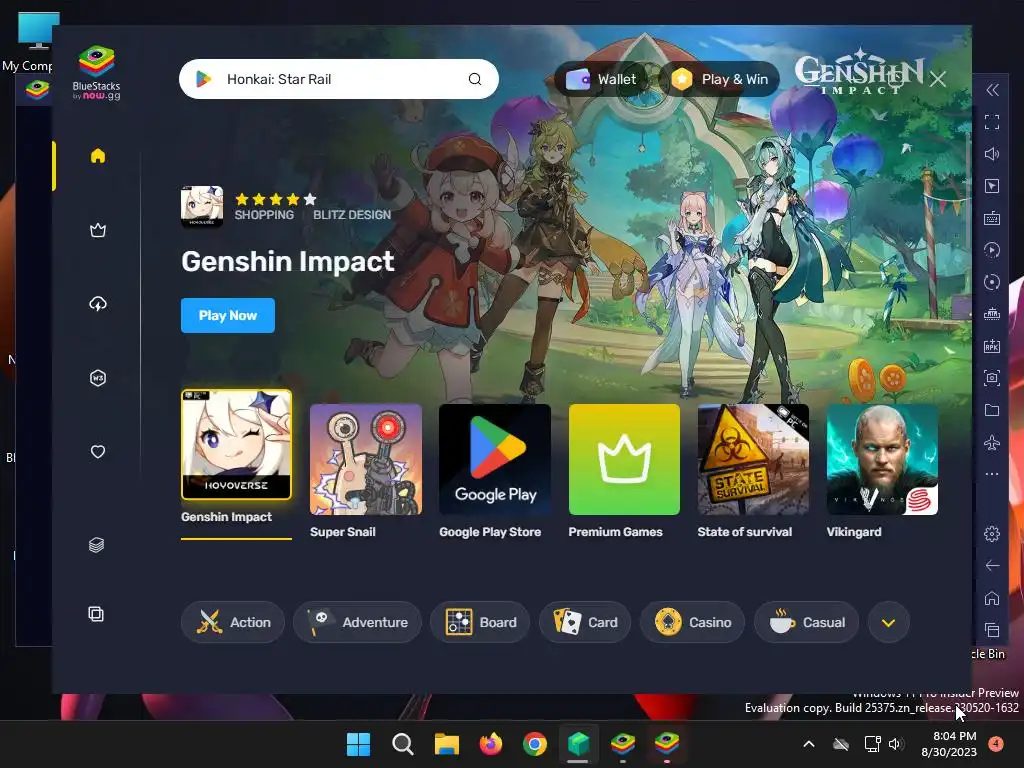This screenshot has height=768, width=1024.
Task: Click the BLITZ DESIGN tag text
Action: pyautogui.click(x=352, y=215)
